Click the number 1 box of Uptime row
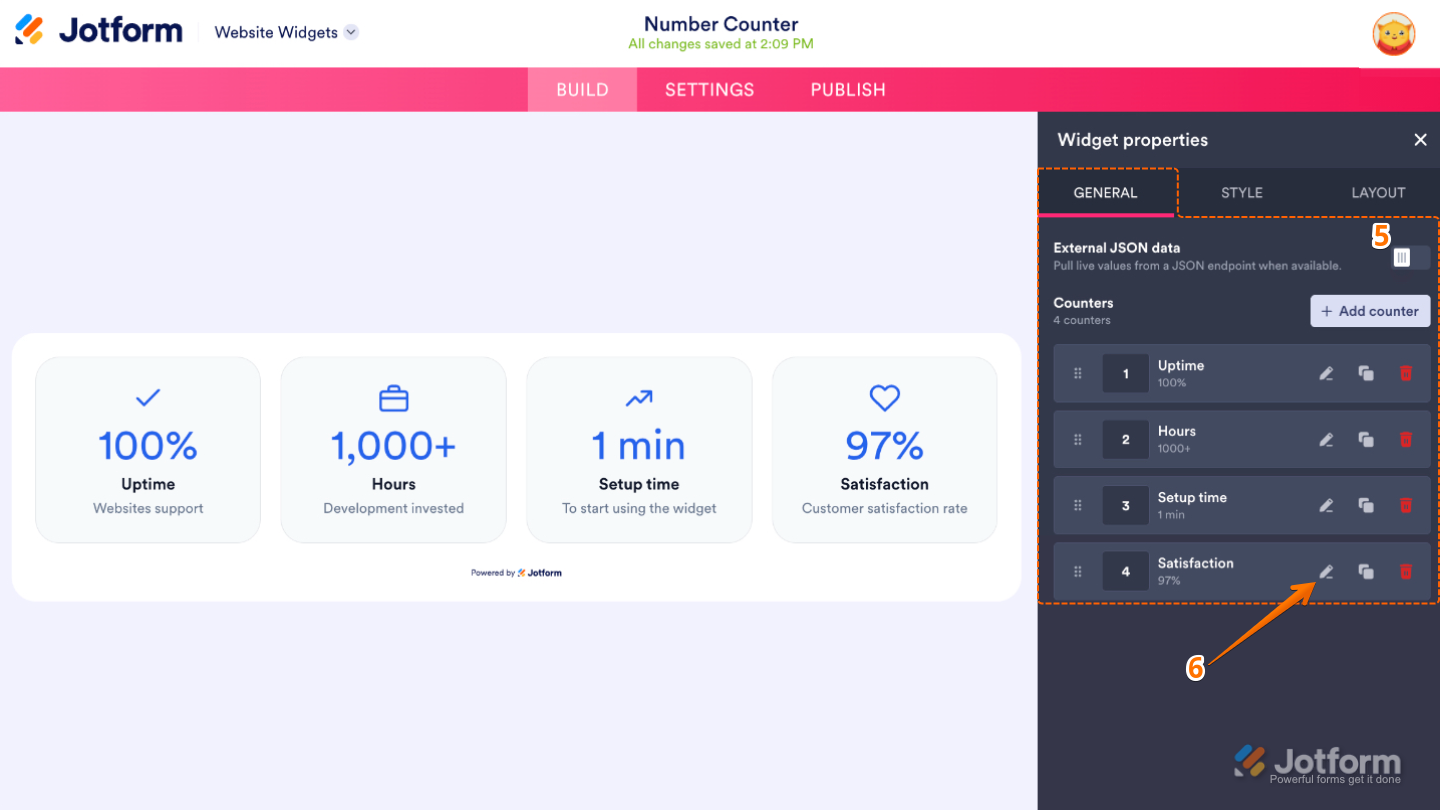Viewport: 1440px width, 810px height. pos(1125,374)
